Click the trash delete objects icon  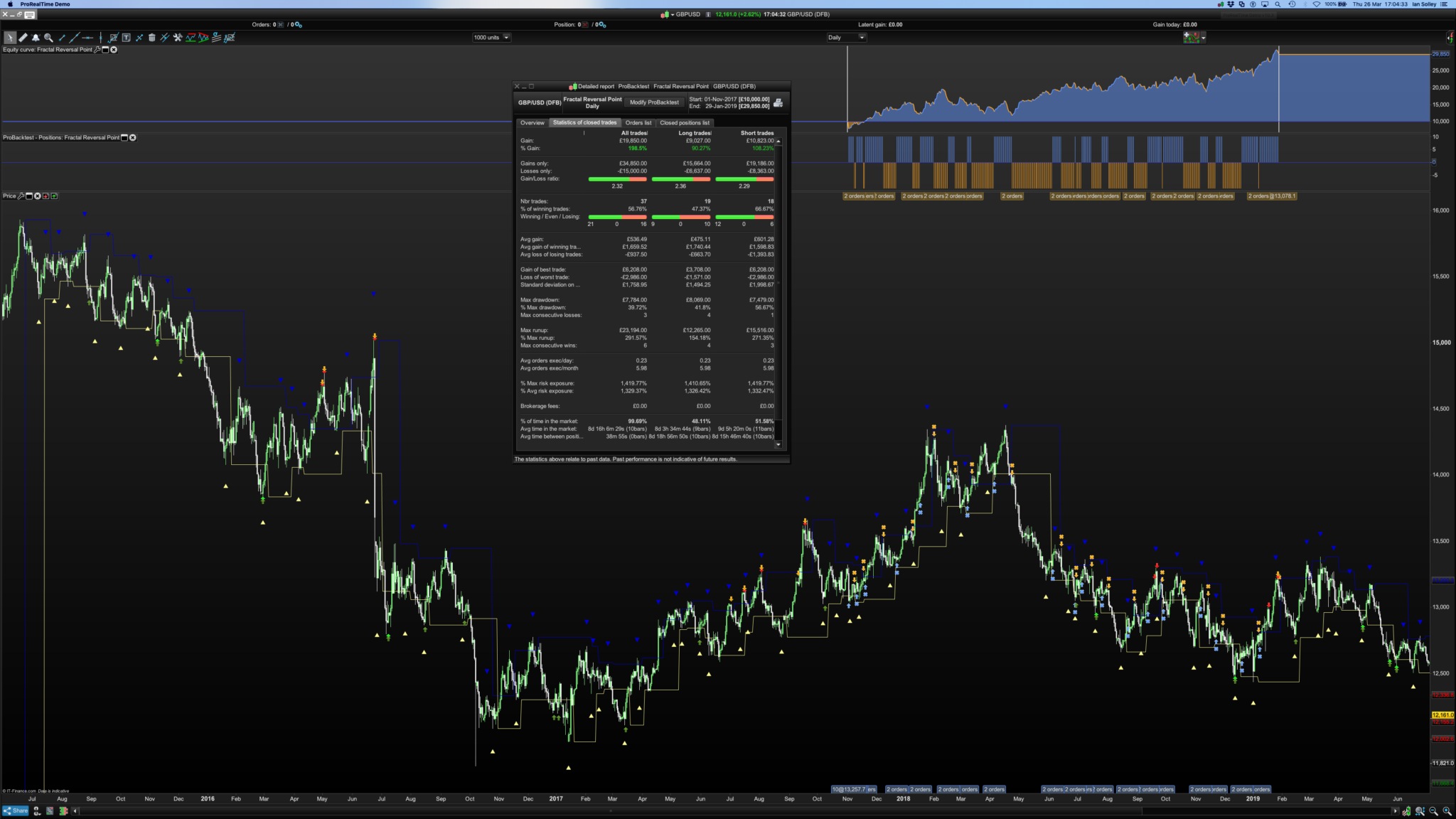click(151, 38)
